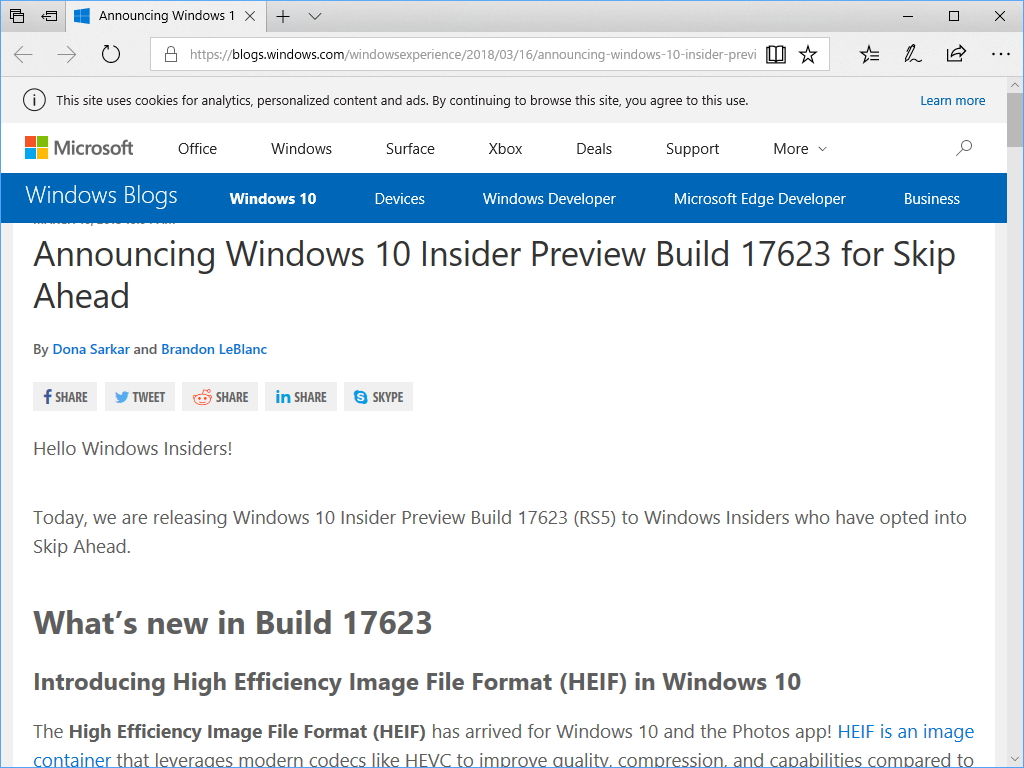
Task: Toggle reading view in the address bar
Action: [776, 54]
